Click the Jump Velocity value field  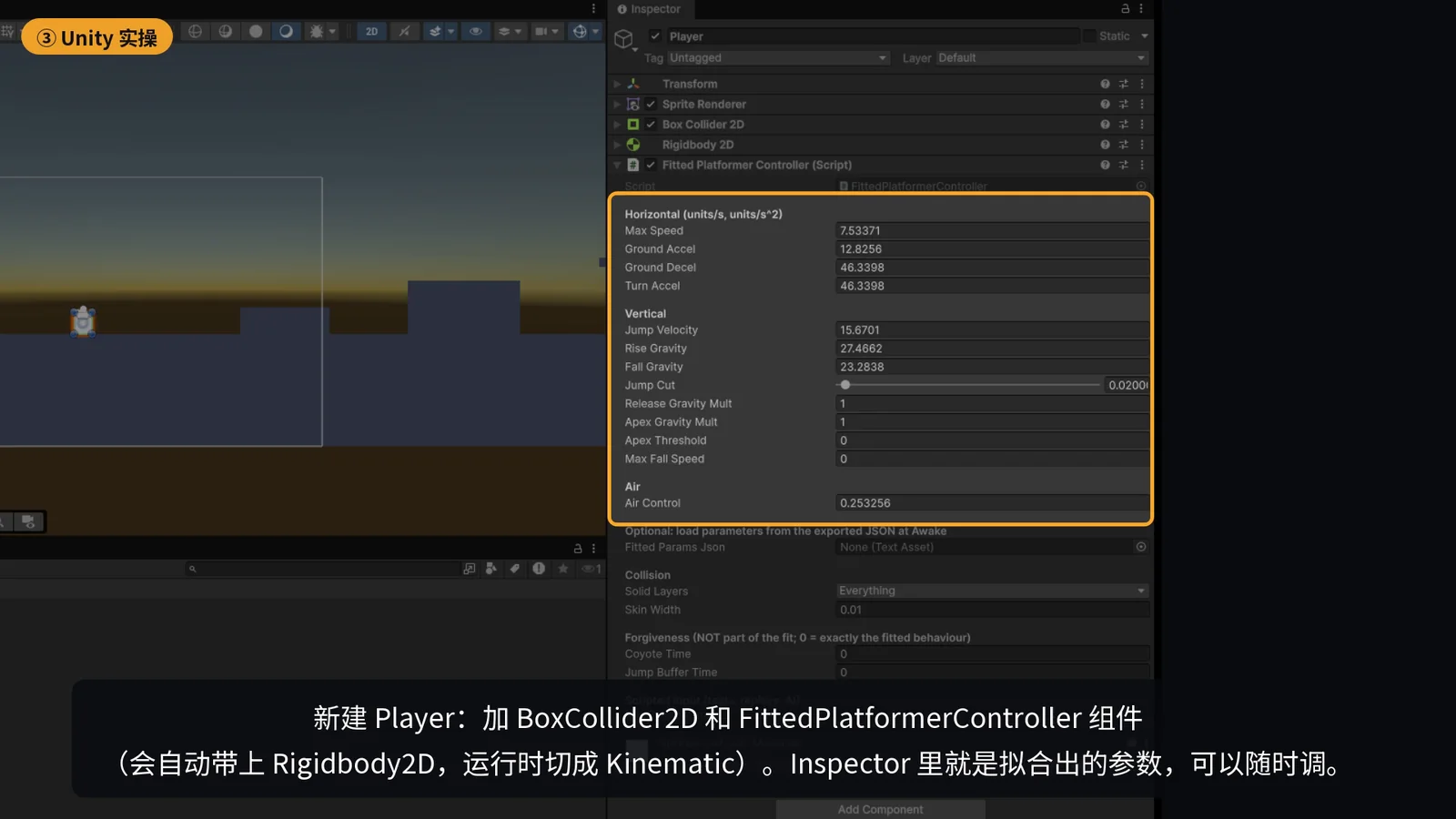pyautogui.click(x=992, y=329)
